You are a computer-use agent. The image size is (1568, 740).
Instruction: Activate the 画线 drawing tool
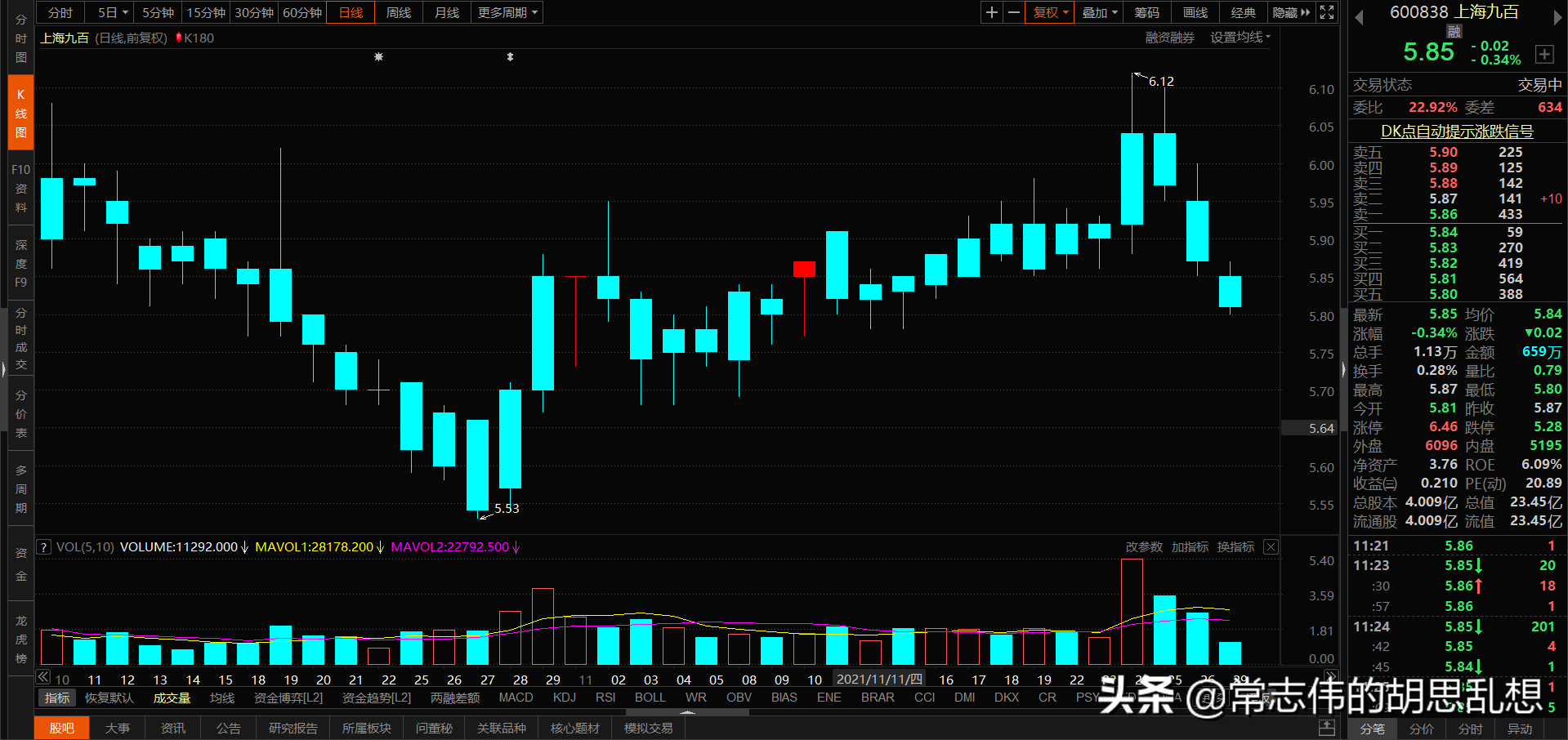(1194, 12)
